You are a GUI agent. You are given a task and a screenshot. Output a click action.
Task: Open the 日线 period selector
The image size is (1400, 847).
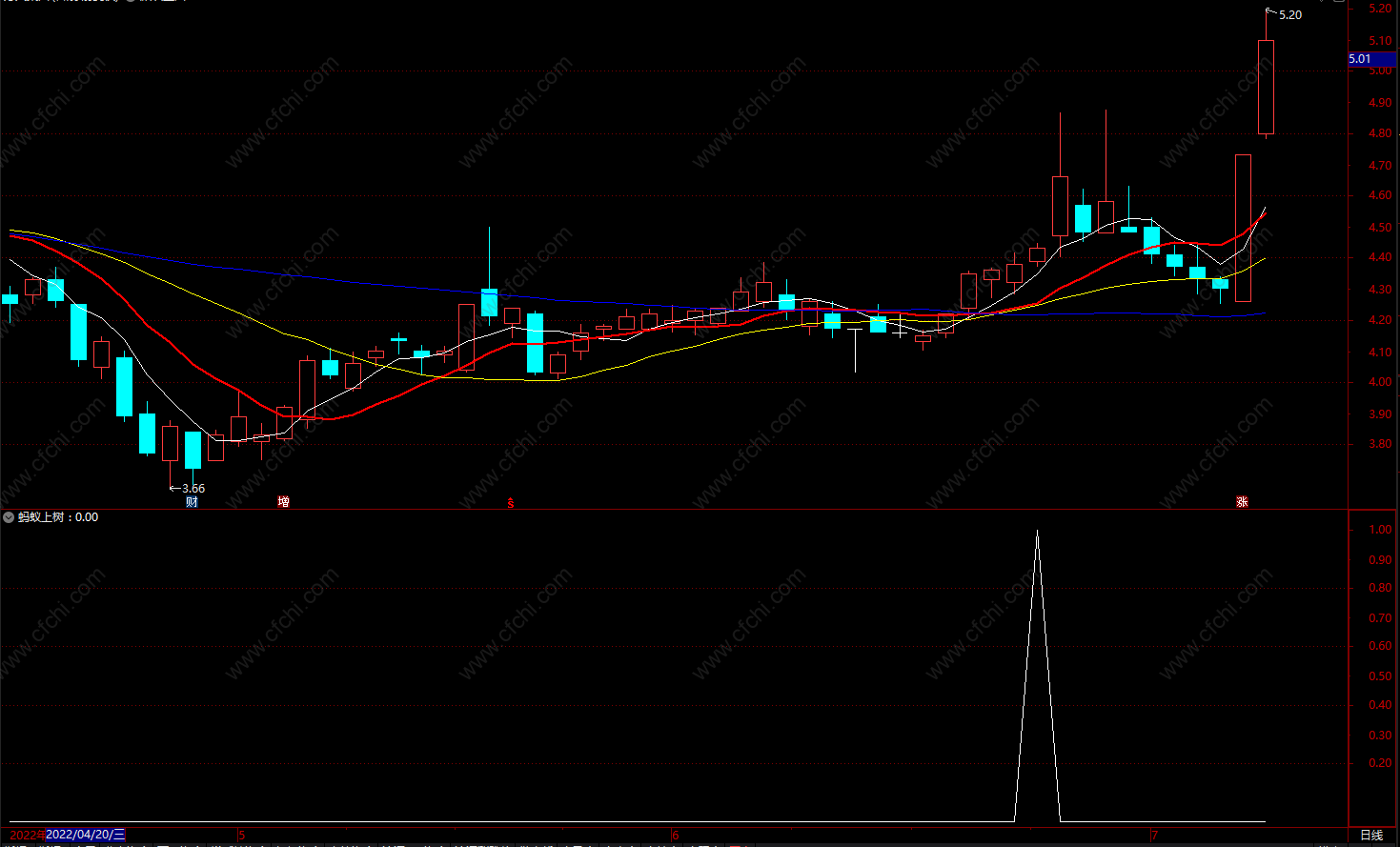pos(1371,835)
